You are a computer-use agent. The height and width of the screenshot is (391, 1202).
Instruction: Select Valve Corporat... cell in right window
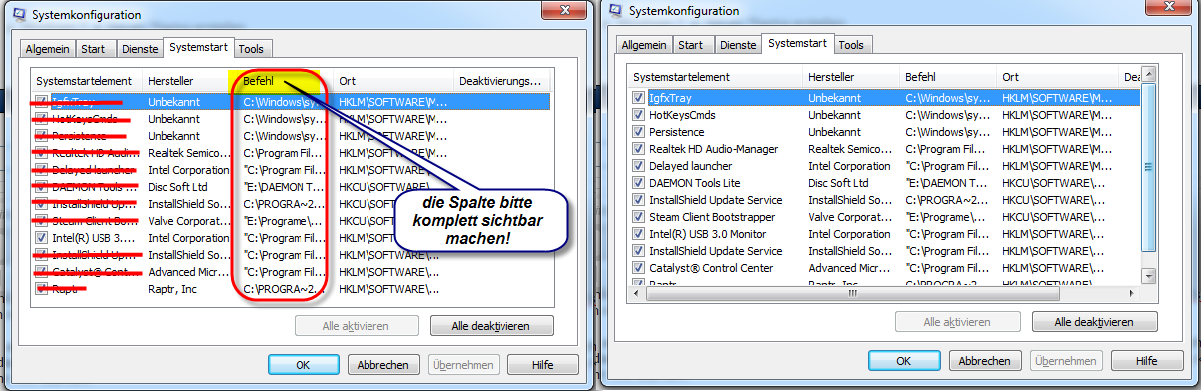click(850, 217)
